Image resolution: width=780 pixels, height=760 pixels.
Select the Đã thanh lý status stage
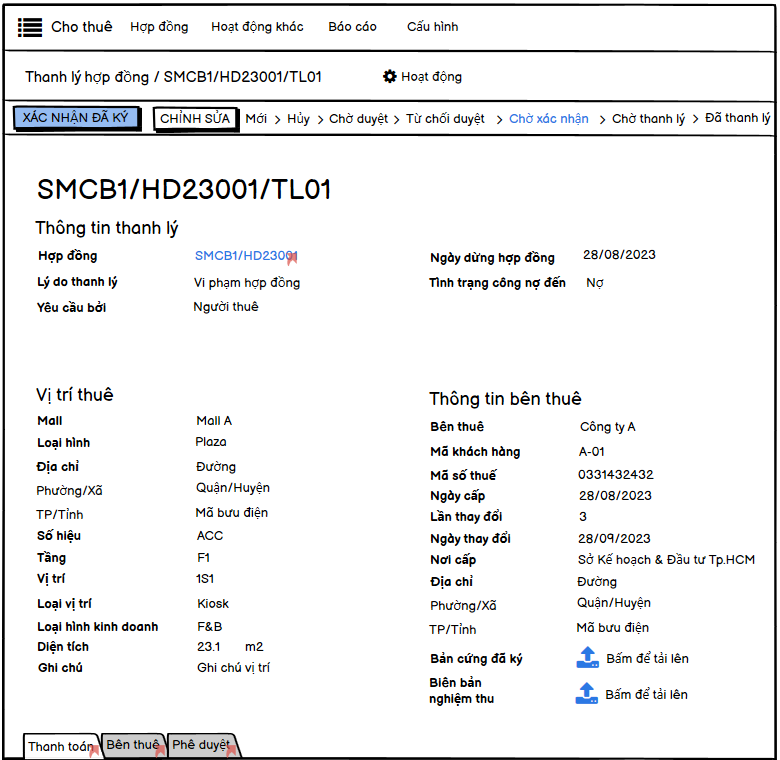click(x=738, y=118)
